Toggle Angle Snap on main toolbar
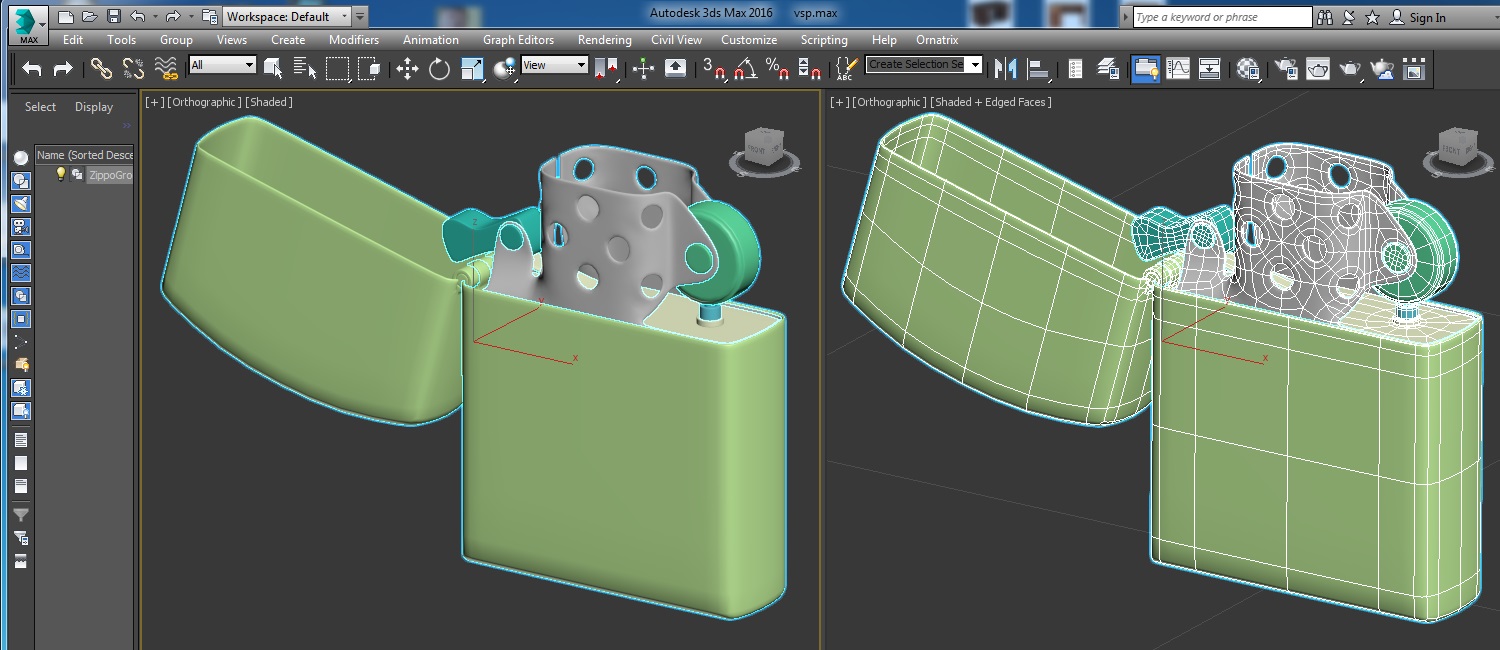The height and width of the screenshot is (650, 1500). pos(745,68)
